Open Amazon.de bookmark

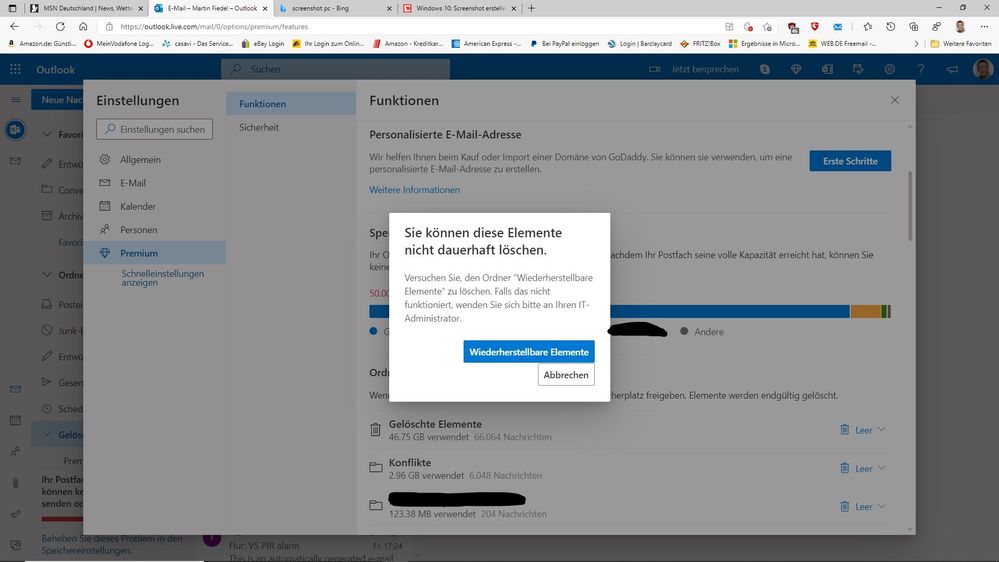tap(42, 43)
